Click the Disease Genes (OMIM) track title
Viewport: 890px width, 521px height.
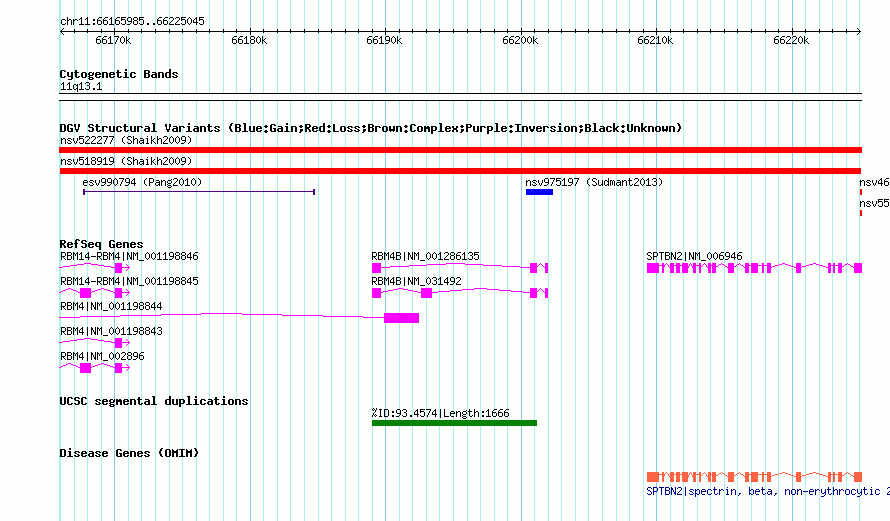tap(129, 453)
